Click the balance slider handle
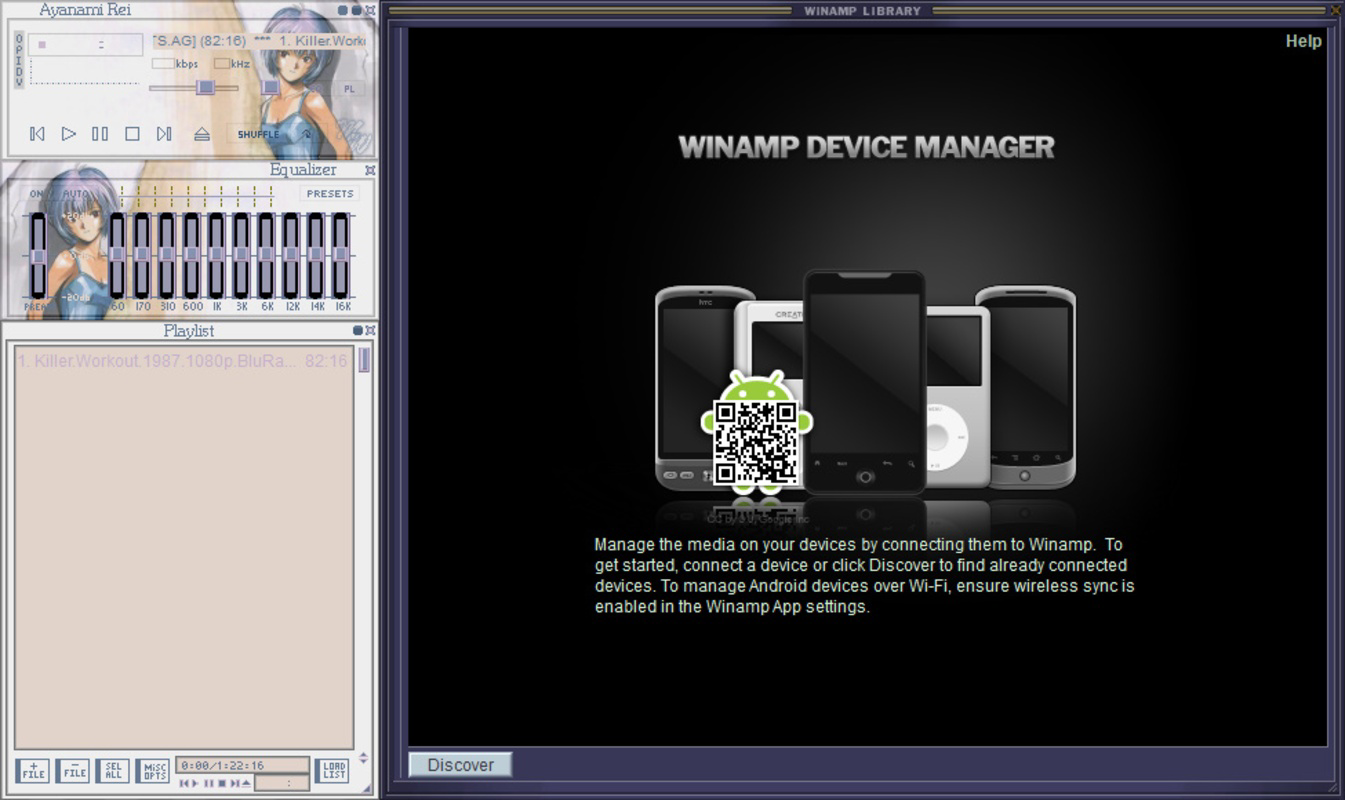 click(x=270, y=87)
